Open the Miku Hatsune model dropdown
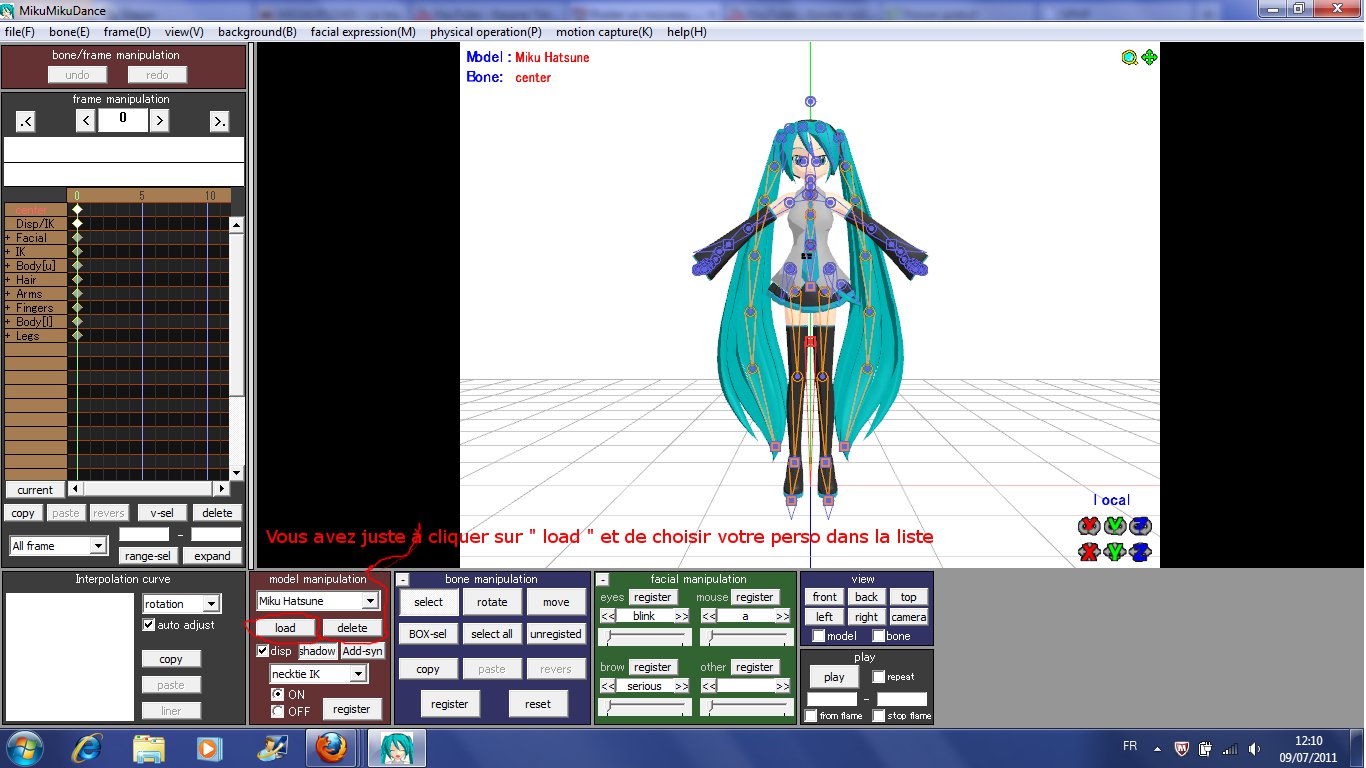 click(370, 601)
